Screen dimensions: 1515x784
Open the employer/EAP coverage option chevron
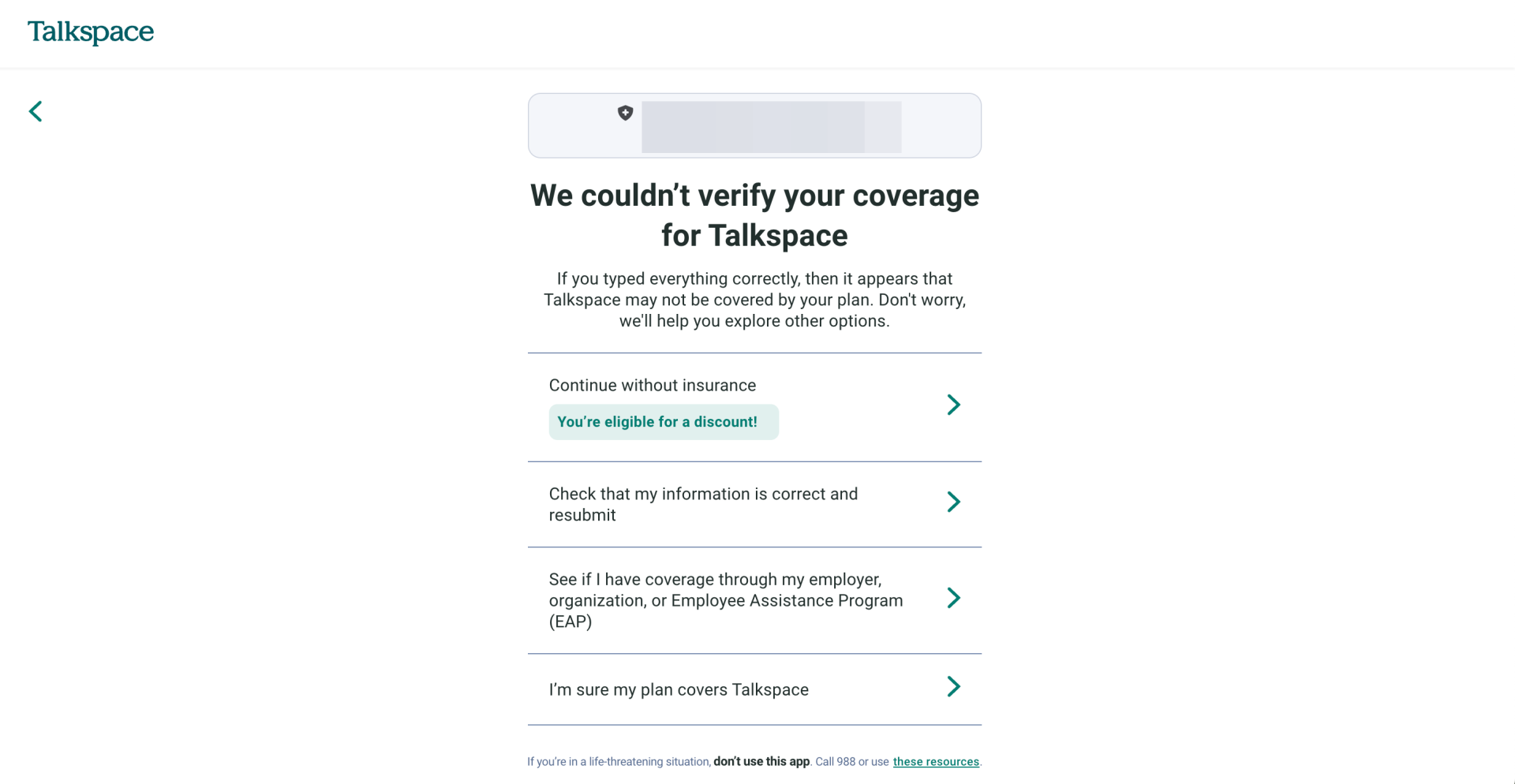[953, 598]
